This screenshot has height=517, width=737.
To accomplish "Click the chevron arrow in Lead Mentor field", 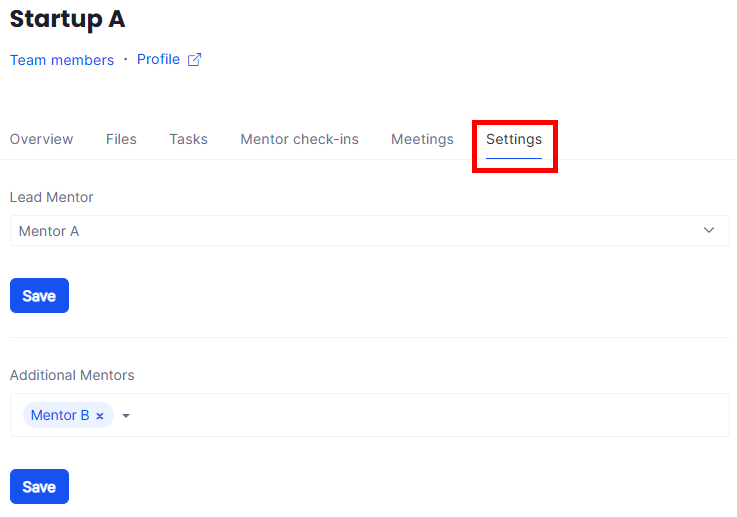I will [709, 230].
